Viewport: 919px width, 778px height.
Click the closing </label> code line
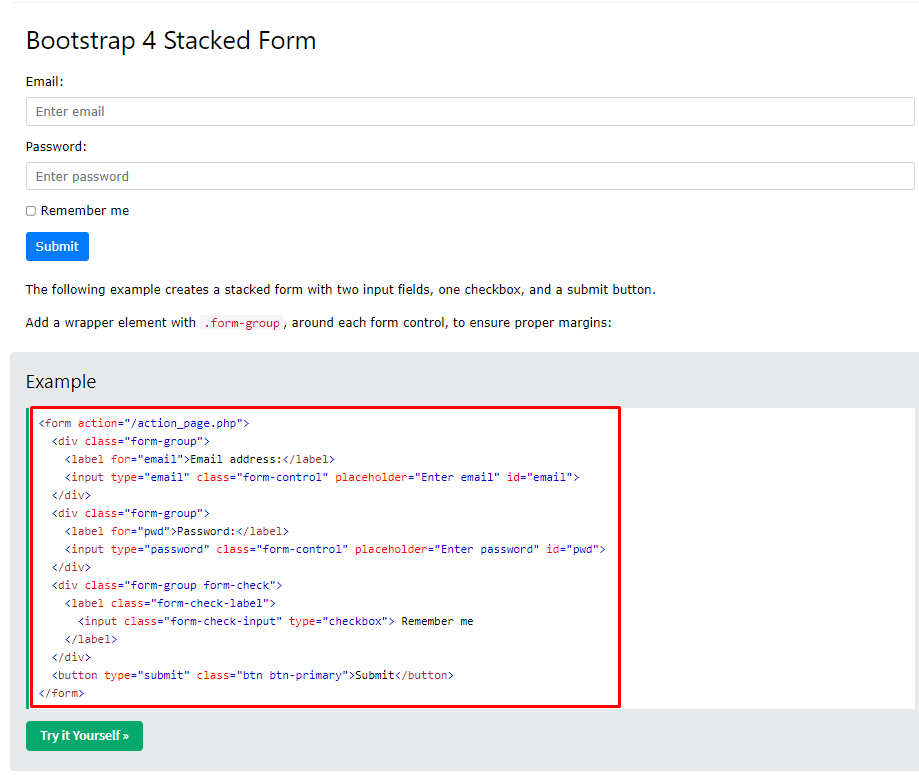pos(91,640)
